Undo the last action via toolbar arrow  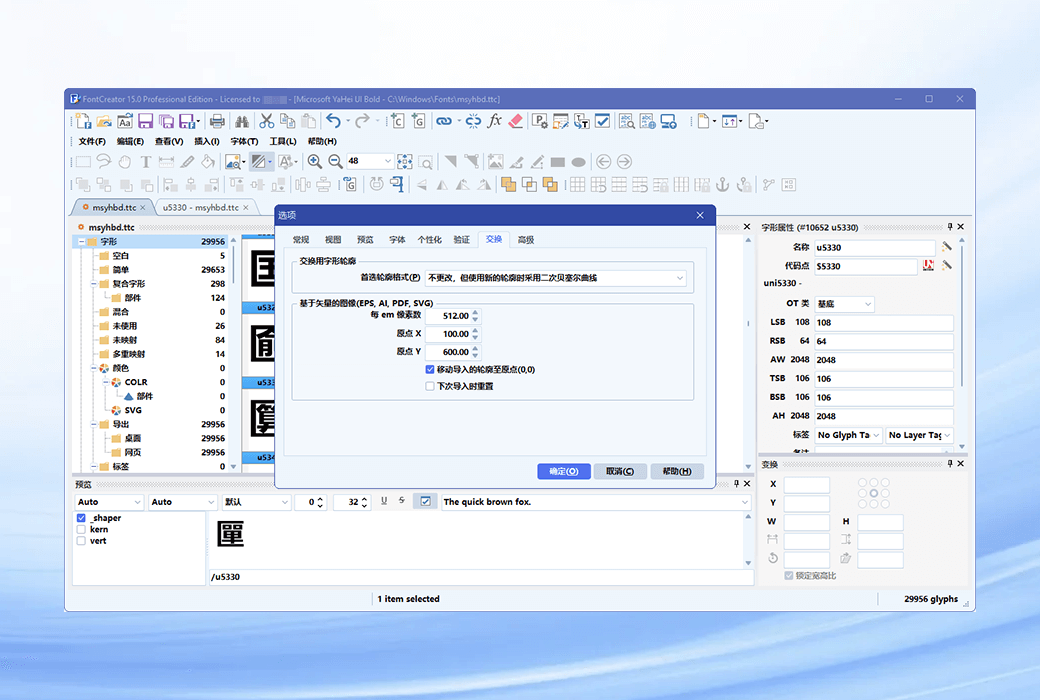coord(333,121)
